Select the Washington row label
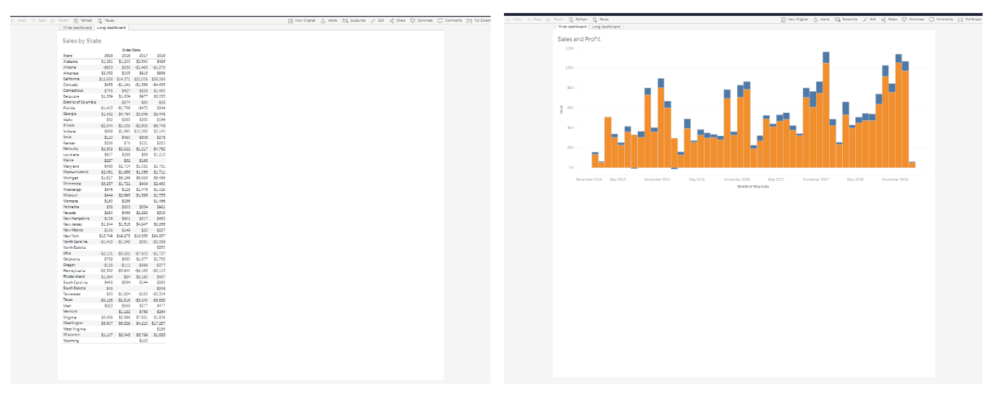This screenshot has height=400, width=1000. click(x=72, y=323)
